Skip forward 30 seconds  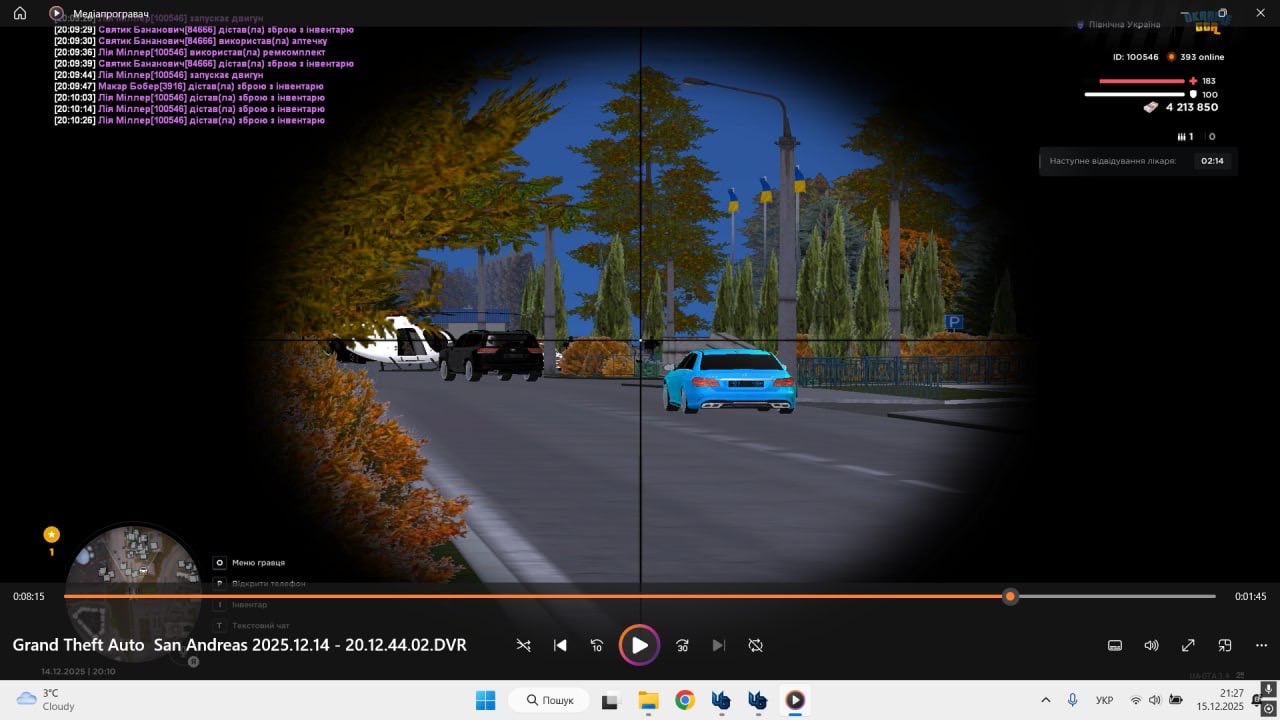point(682,645)
